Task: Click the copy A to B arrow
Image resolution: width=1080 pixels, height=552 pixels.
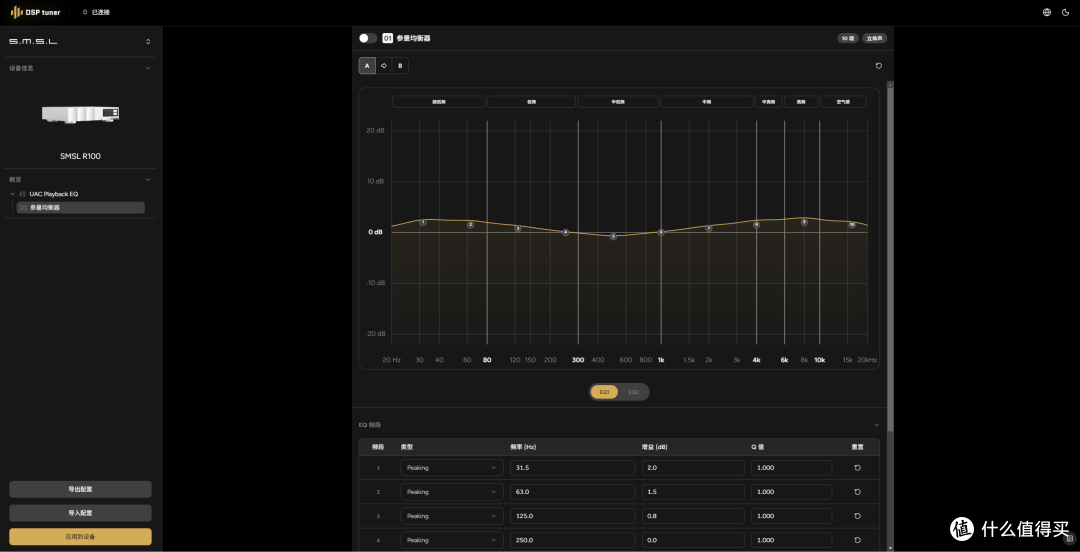Action: coord(384,65)
